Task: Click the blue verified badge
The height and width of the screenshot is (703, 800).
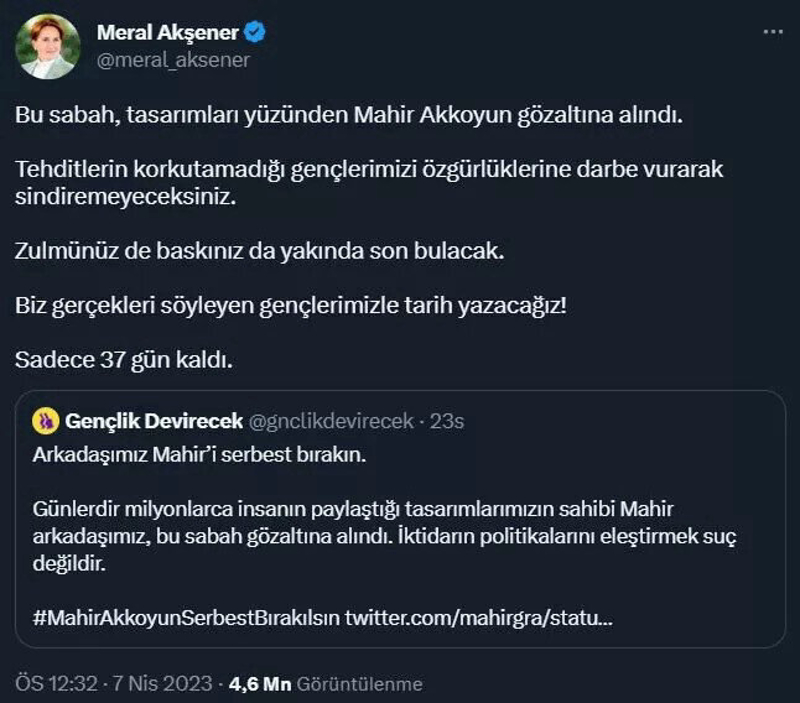Action: point(256,33)
